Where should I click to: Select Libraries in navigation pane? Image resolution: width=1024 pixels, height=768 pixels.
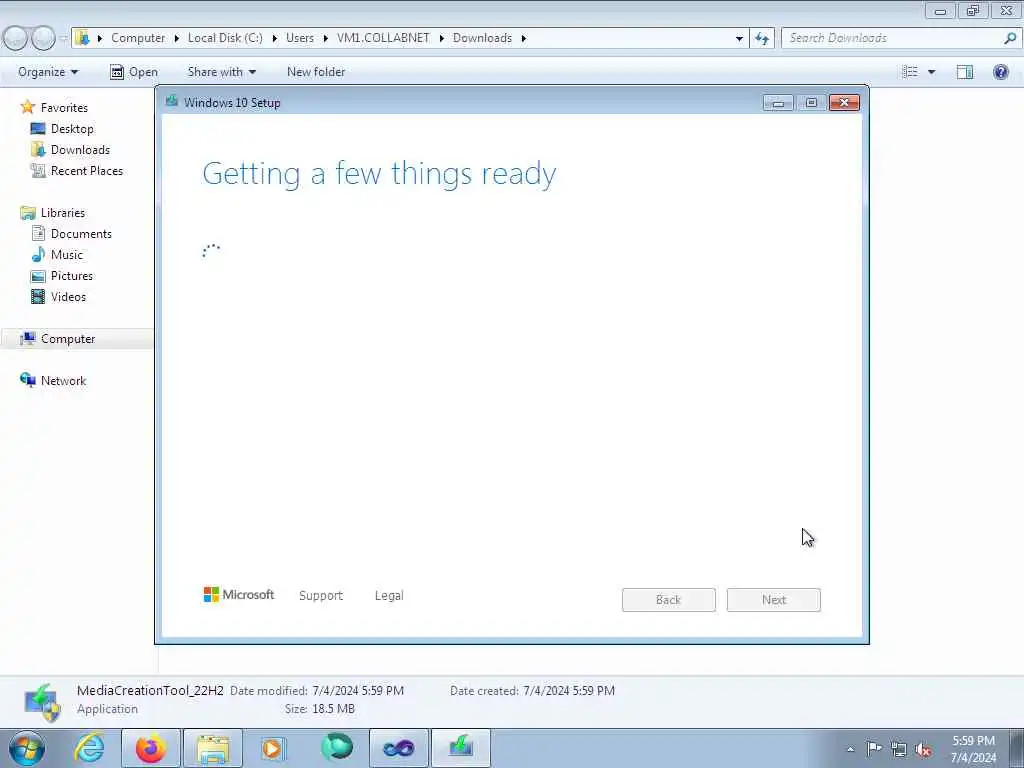[63, 212]
